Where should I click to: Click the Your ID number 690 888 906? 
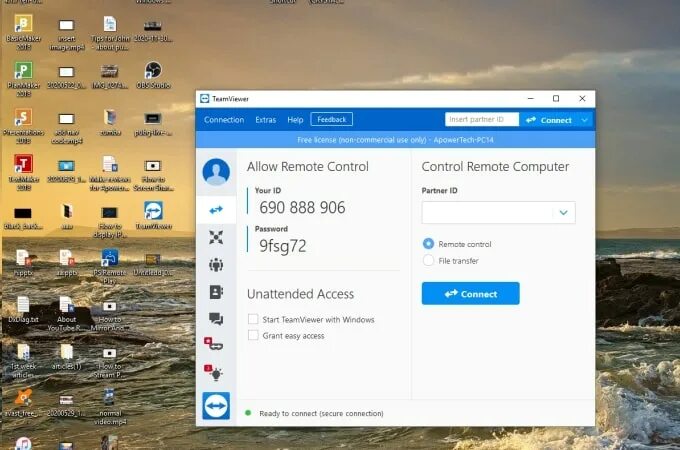(302, 208)
